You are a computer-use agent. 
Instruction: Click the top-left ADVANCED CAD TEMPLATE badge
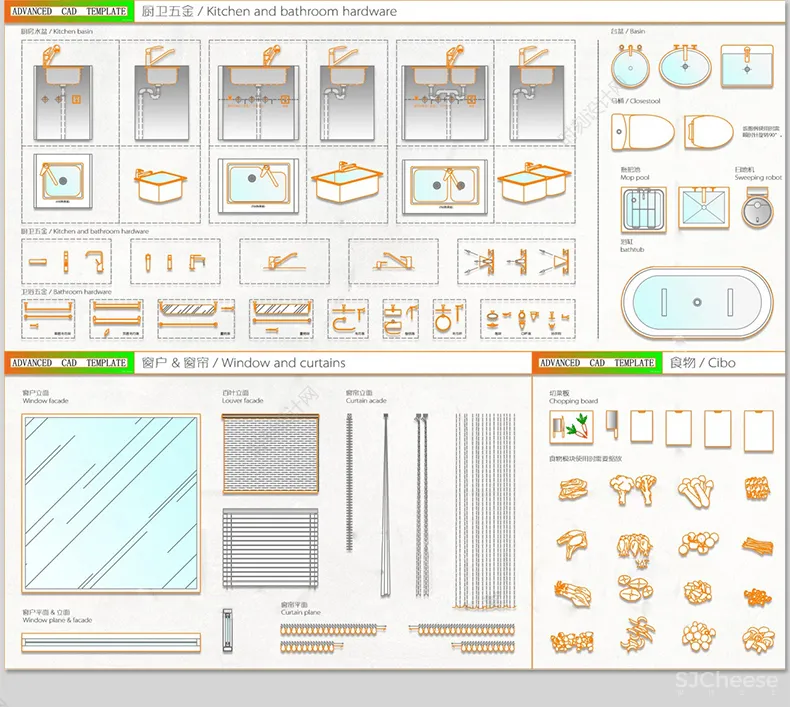coord(68,12)
